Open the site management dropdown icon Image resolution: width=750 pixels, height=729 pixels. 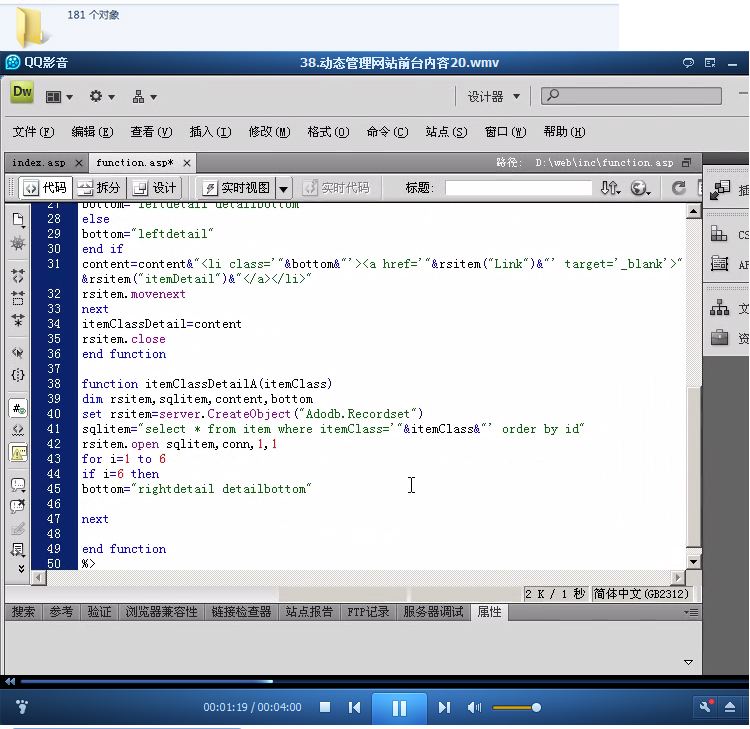[144, 97]
